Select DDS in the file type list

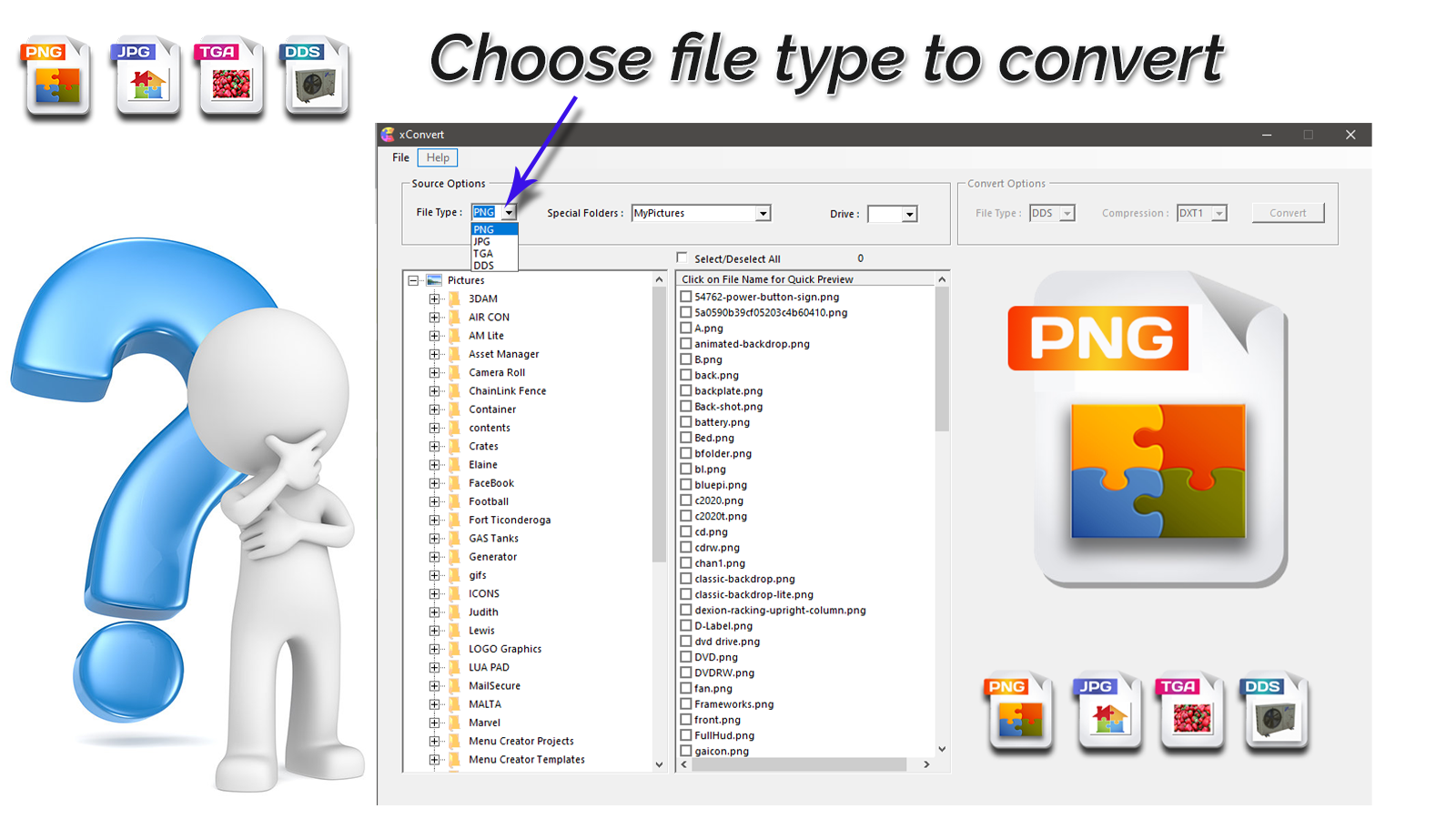(494, 265)
